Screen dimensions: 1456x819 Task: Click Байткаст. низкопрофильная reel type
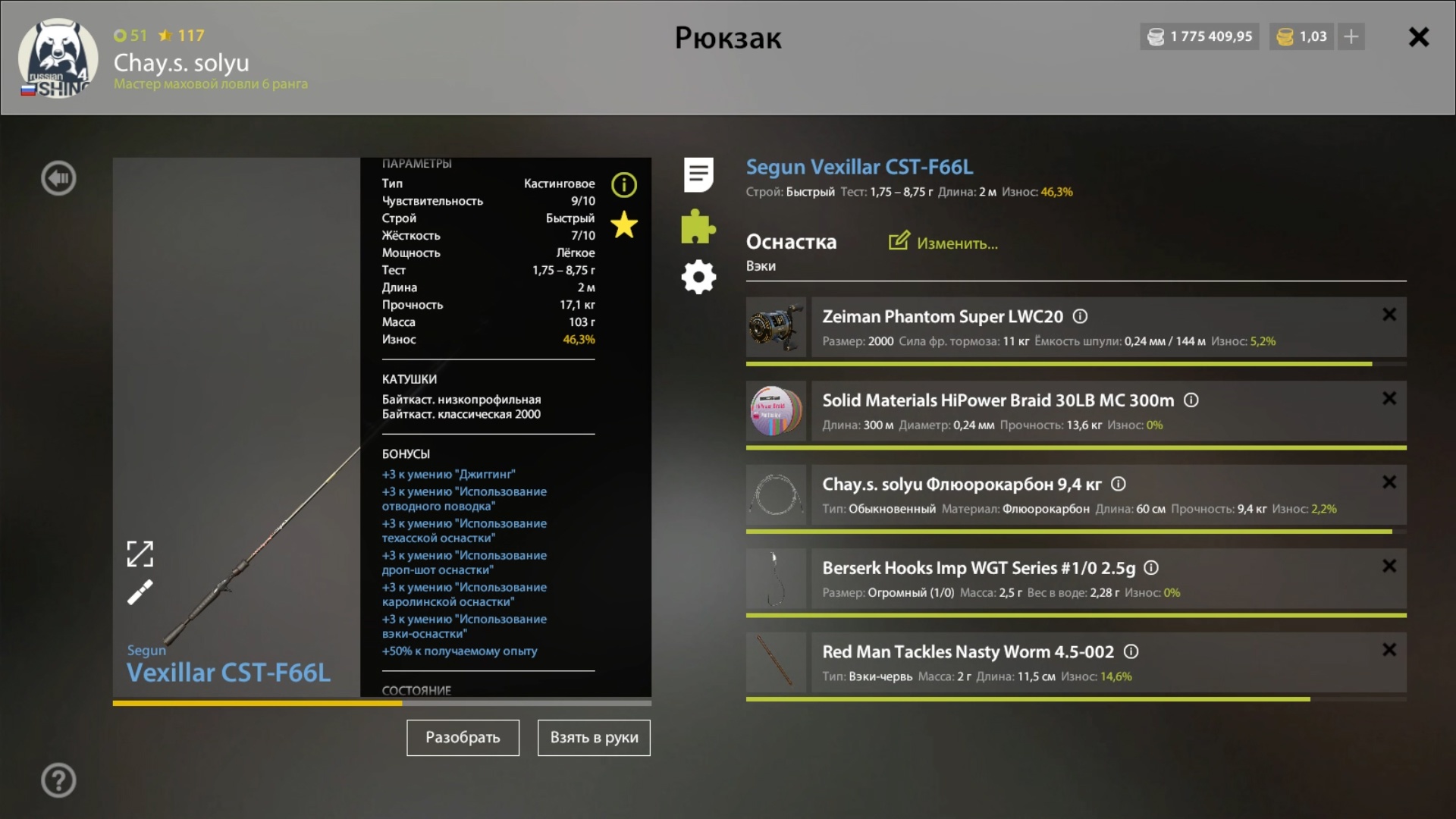(461, 400)
